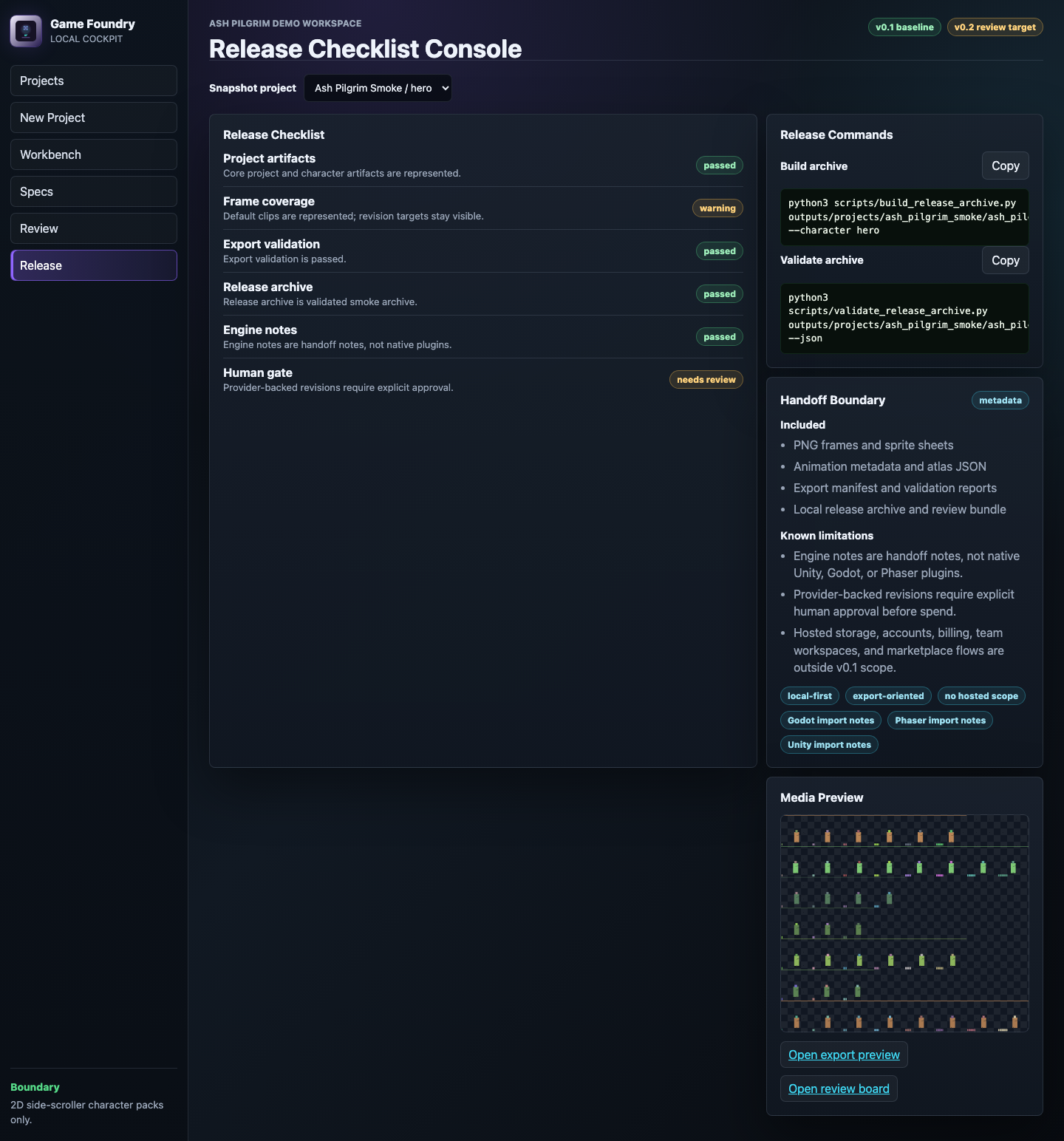Click passed badge for Project artifacts
Screen dimensions: 1064x1141
point(719,166)
